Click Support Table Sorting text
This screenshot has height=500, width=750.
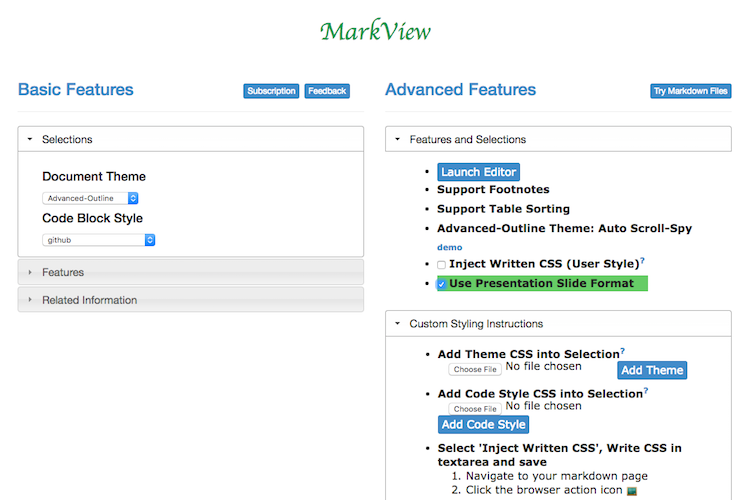point(503,209)
